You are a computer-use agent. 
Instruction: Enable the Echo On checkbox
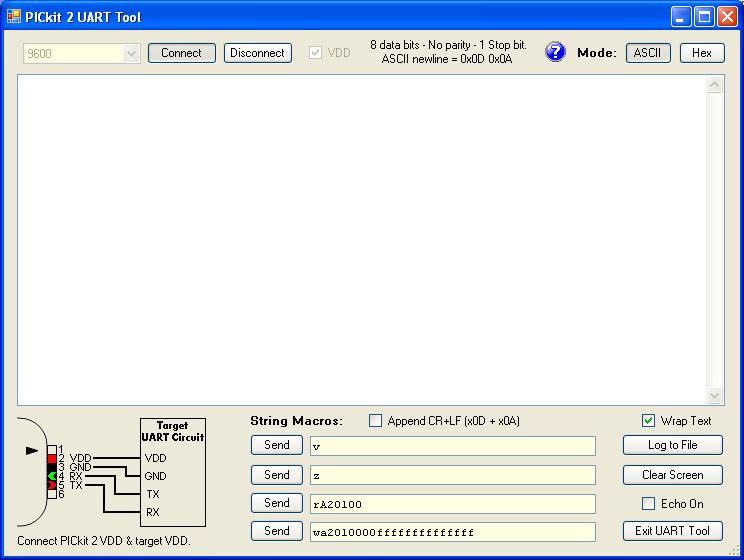(648, 504)
